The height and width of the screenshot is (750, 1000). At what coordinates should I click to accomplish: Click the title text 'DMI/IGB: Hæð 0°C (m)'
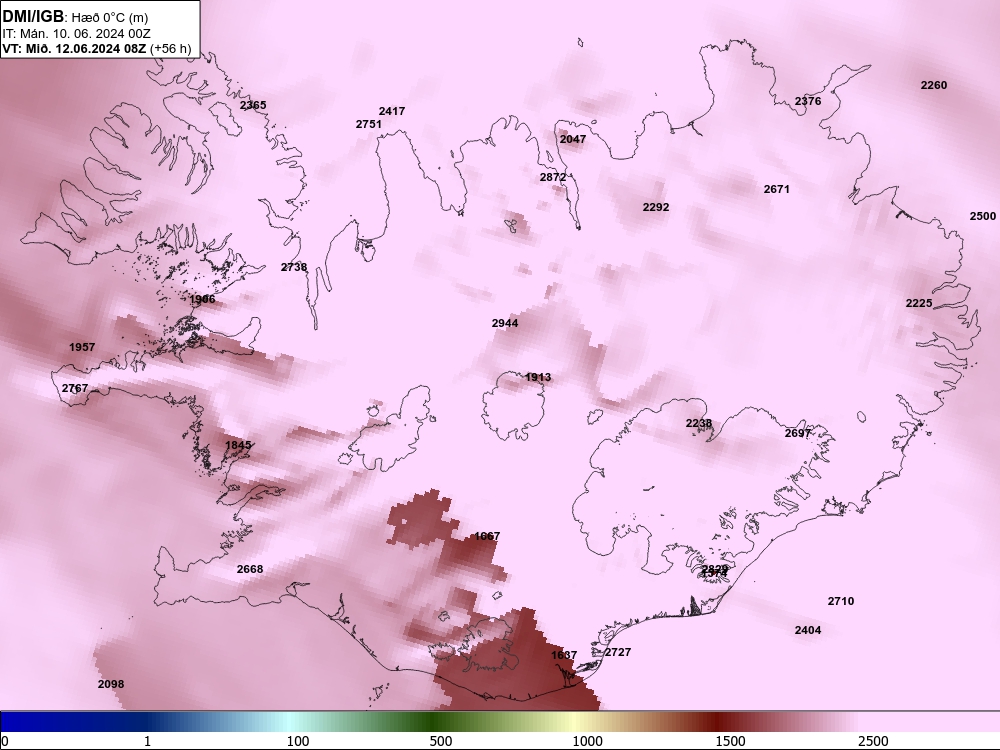coord(75,17)
